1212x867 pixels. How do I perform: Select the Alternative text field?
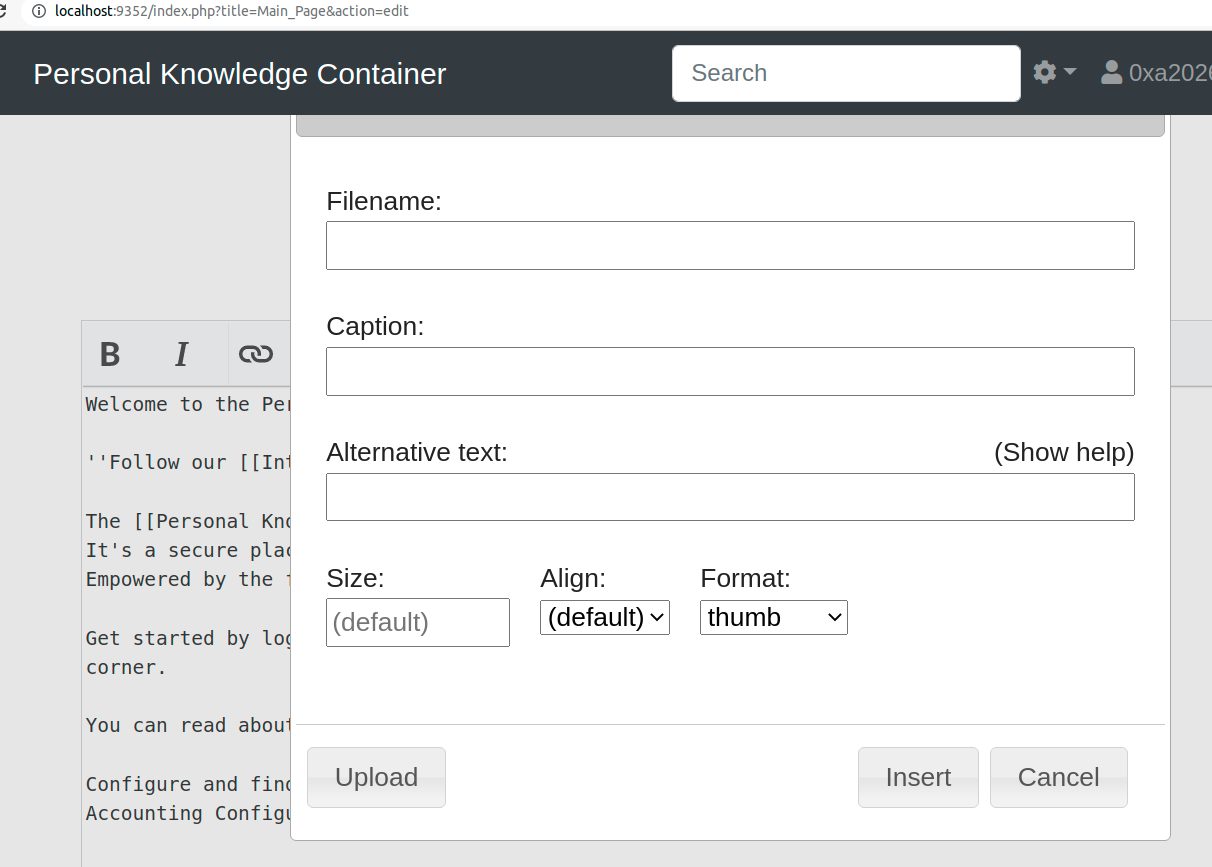(x=730, y=497)
